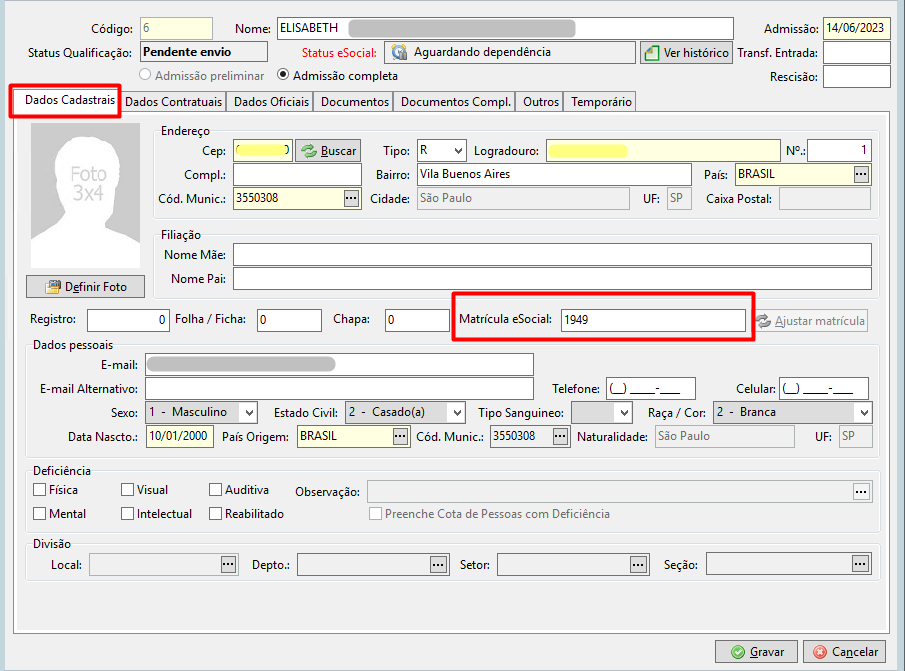Switch to the Dados Cadastrais tab
This screenshot has height=671, width=905.
coord(69,100)
